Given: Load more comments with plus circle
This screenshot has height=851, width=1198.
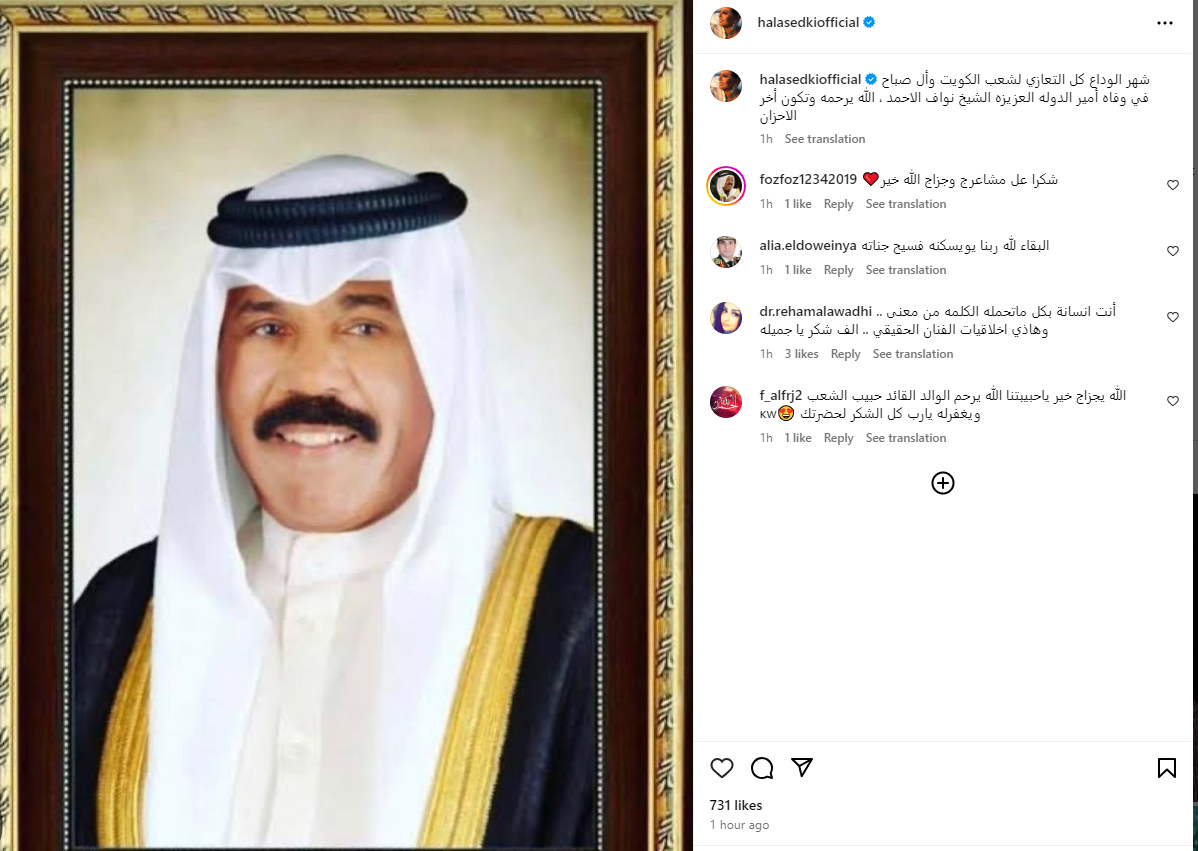Looking at the screenshot, I should click(x=943, y=483).
